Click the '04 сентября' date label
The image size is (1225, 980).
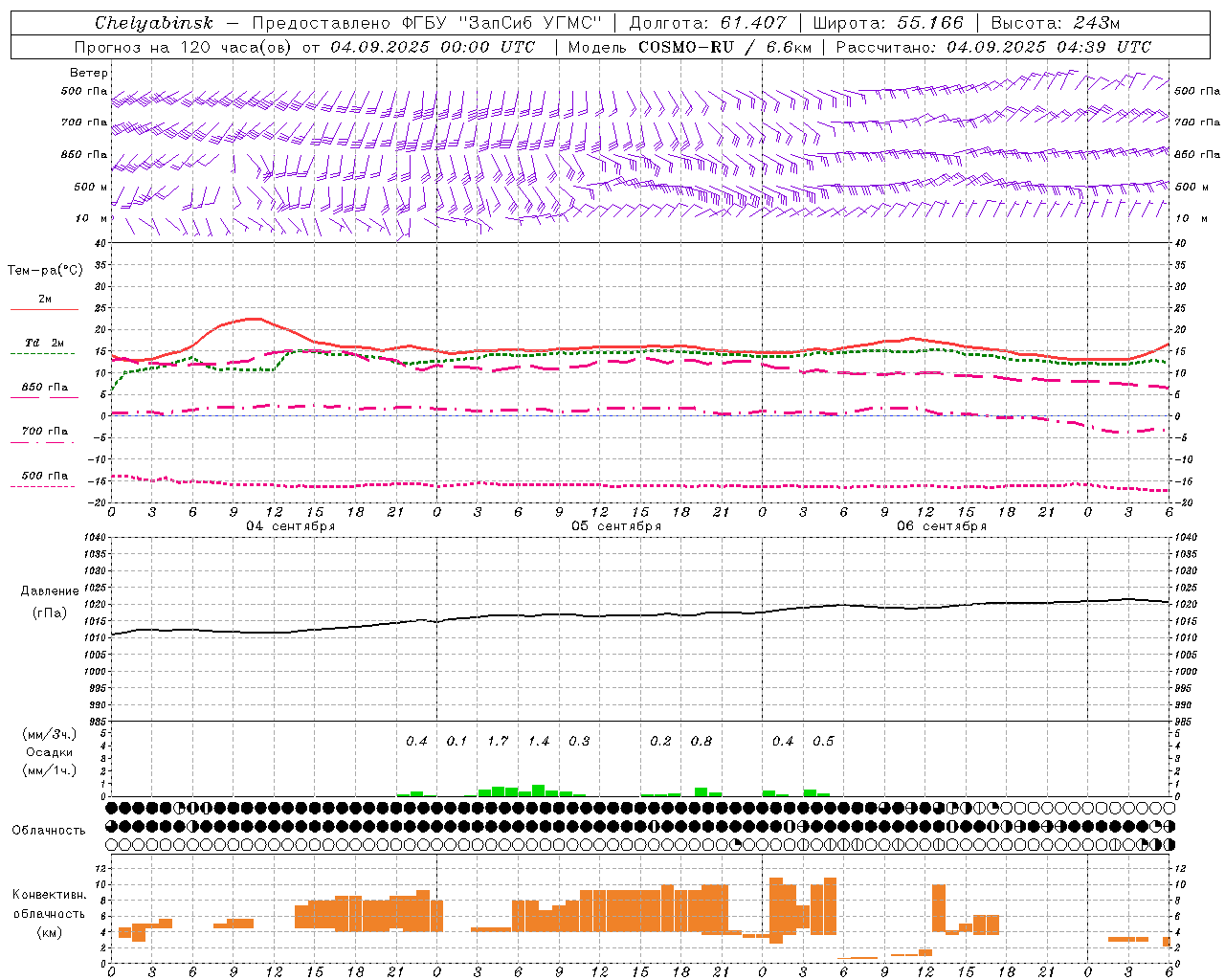tap(290, 526)
